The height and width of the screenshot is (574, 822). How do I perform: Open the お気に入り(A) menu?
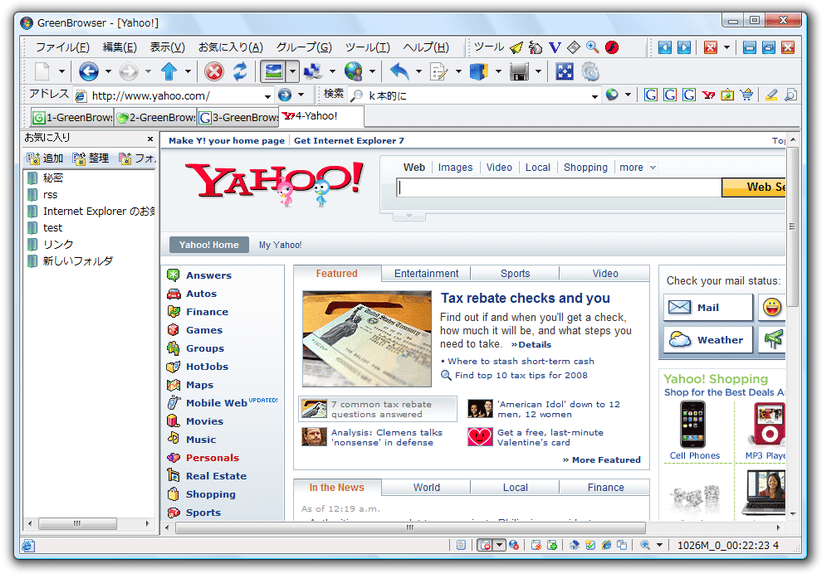(x=231, y=47)
